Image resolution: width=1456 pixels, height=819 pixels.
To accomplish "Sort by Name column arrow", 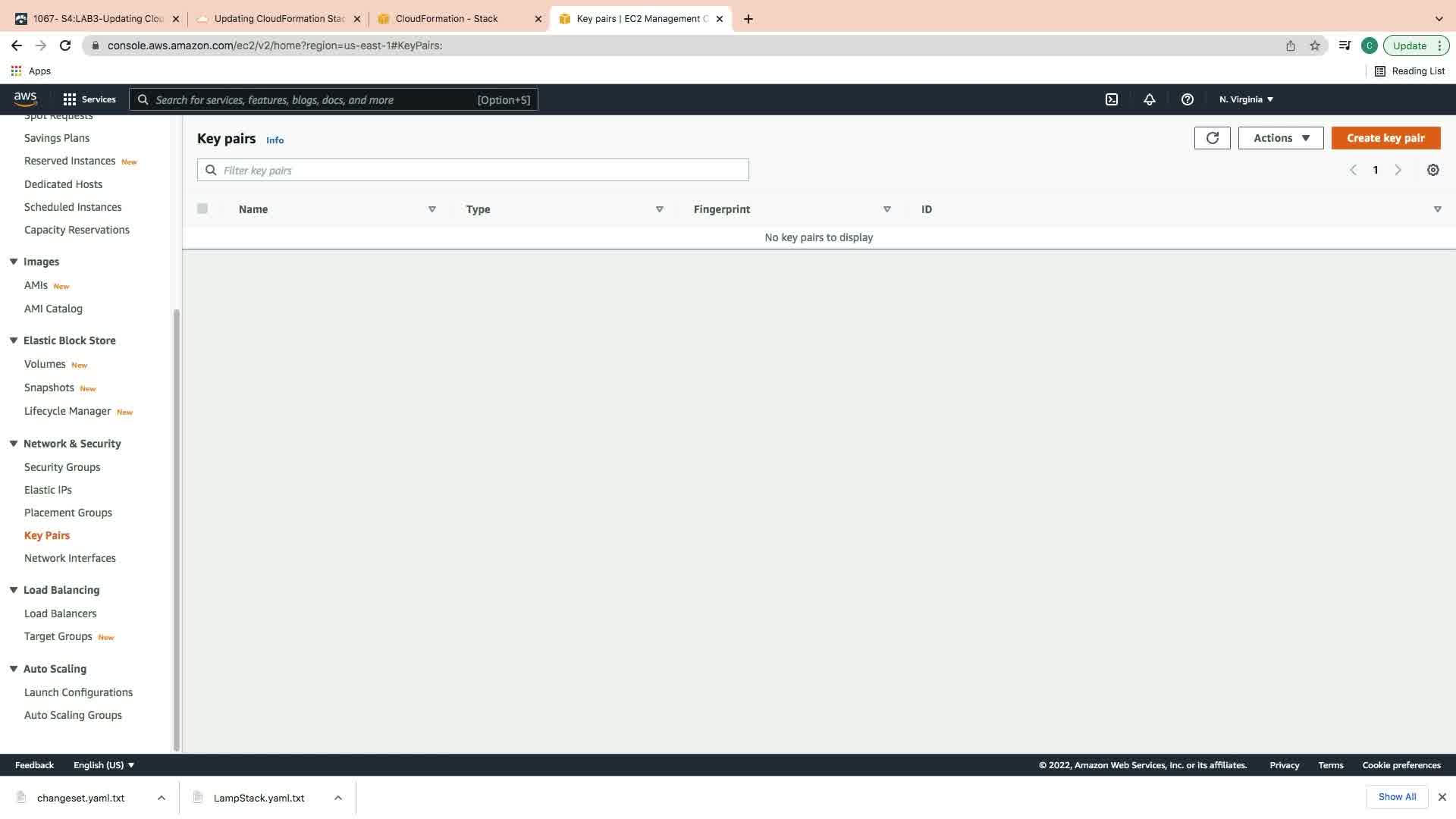I will [x=432, y=209].
